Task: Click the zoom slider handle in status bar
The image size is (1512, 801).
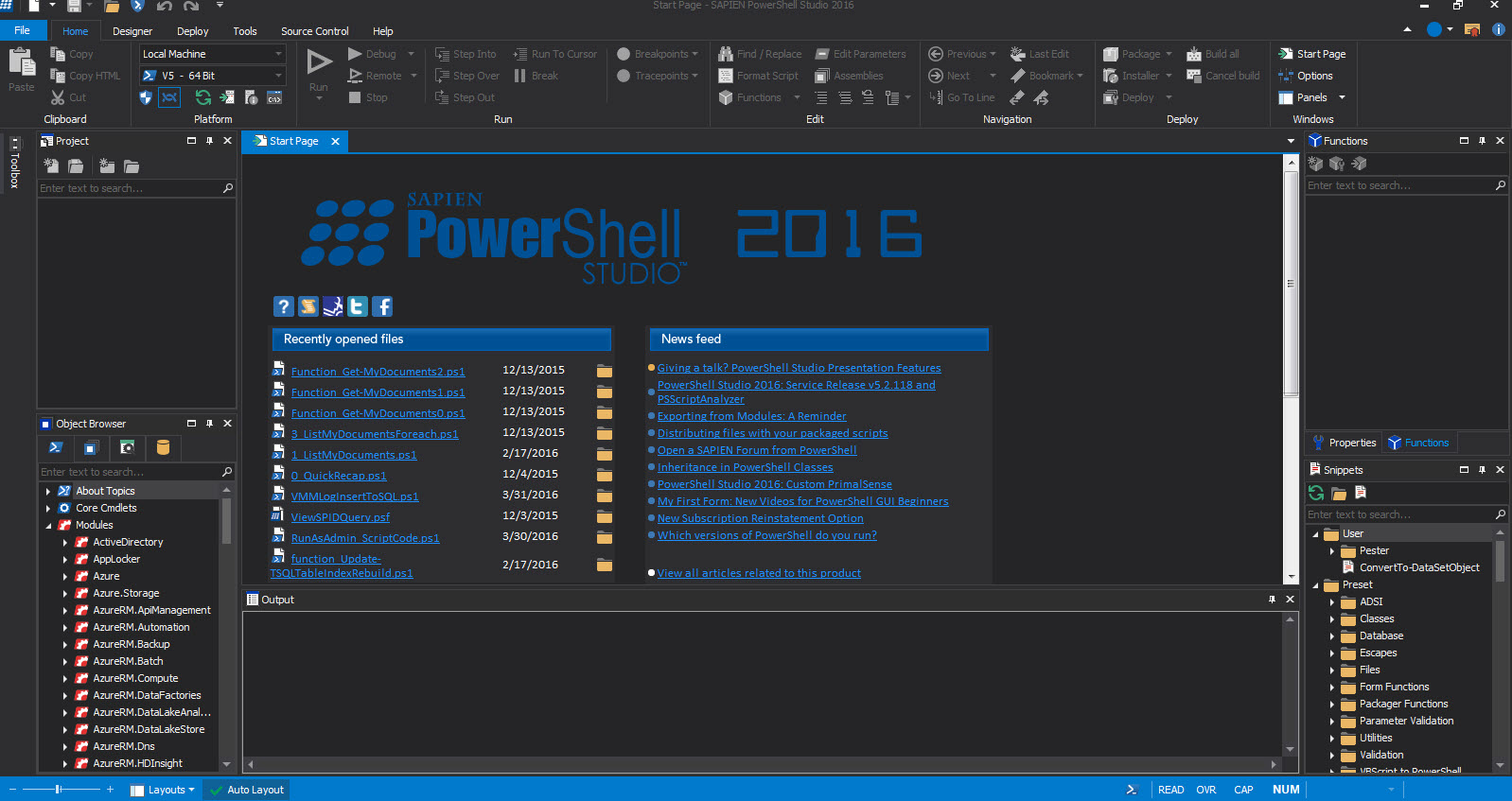Action: click(x=59, y=789)
